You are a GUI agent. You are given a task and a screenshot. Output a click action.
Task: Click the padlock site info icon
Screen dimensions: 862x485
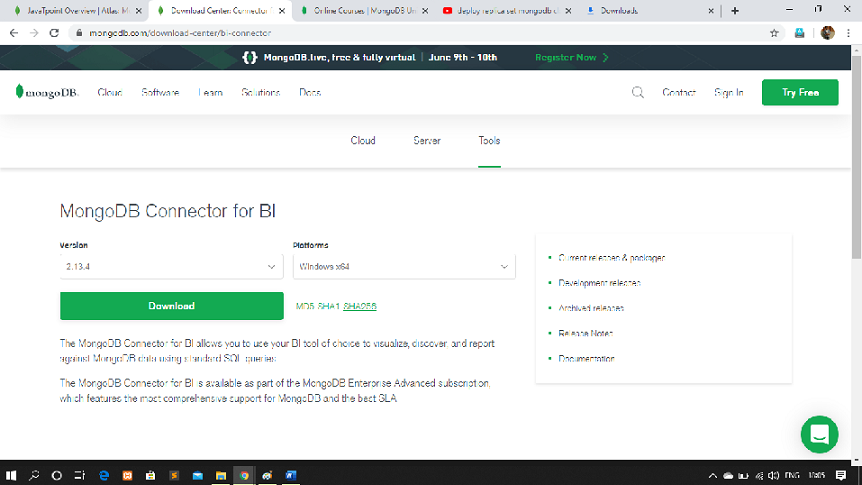[79, 33]
